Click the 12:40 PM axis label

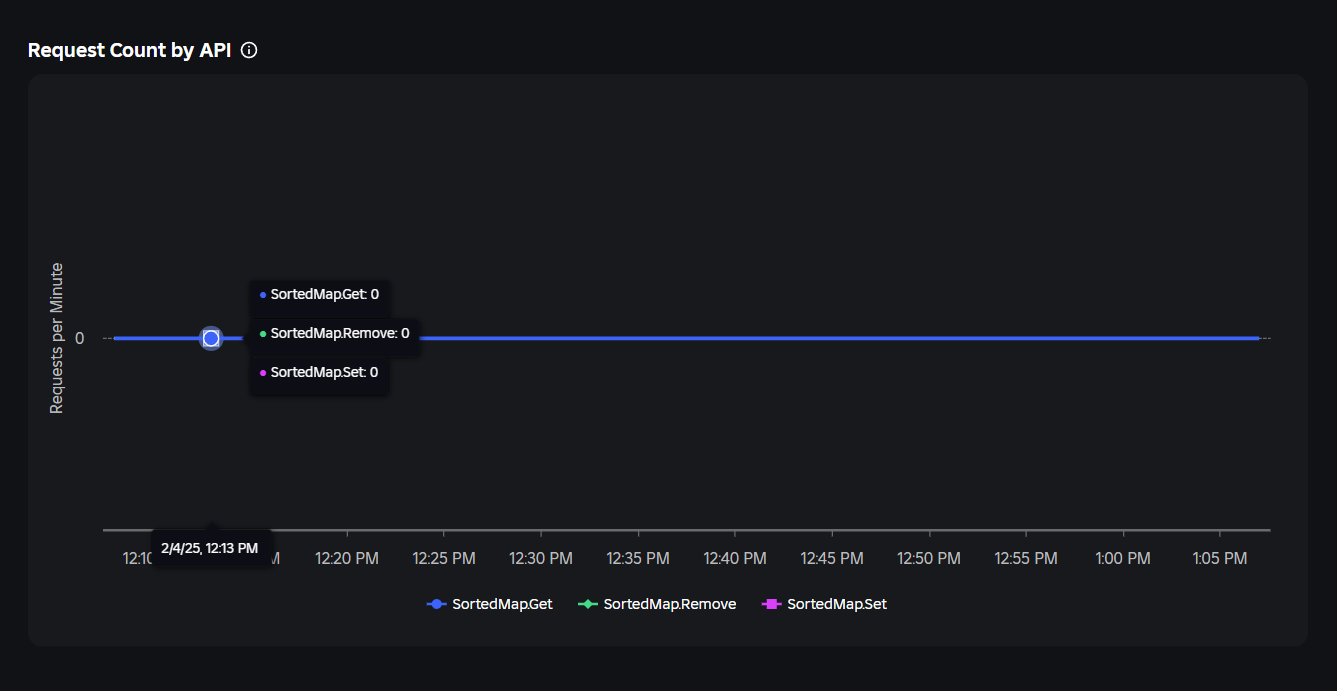coord(735,559)
